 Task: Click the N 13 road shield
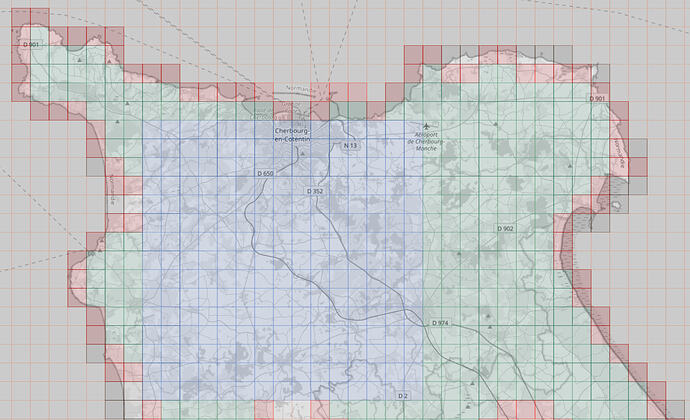pos(350,145)
